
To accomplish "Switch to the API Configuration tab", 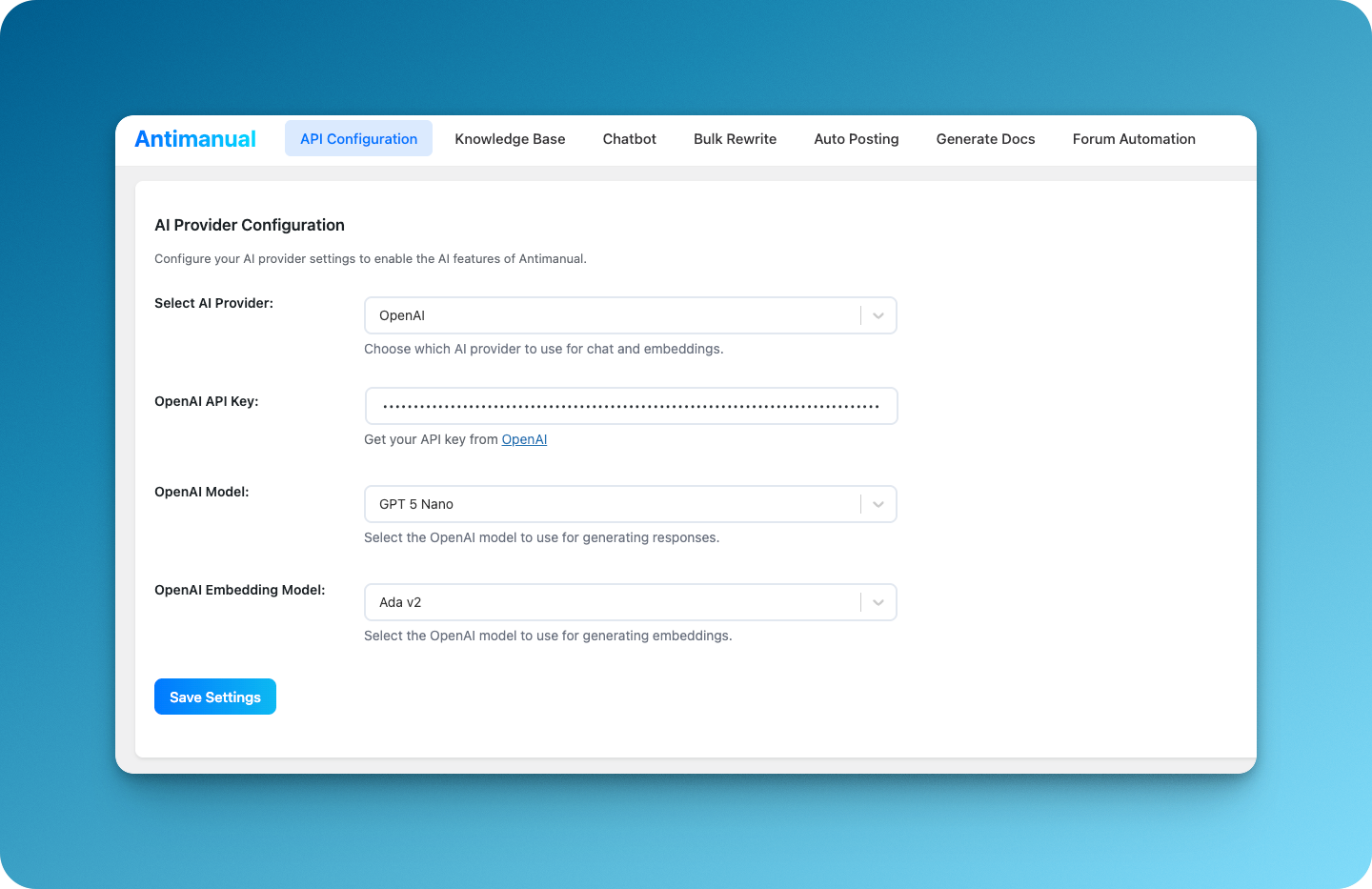I will click(358, 139).
